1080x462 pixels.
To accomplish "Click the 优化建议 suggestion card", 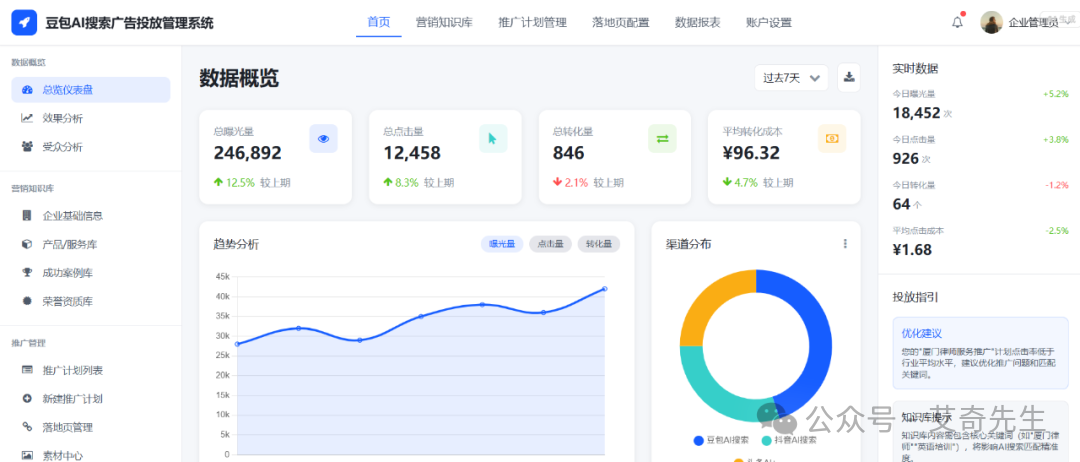I will click(x=980, y=352).
